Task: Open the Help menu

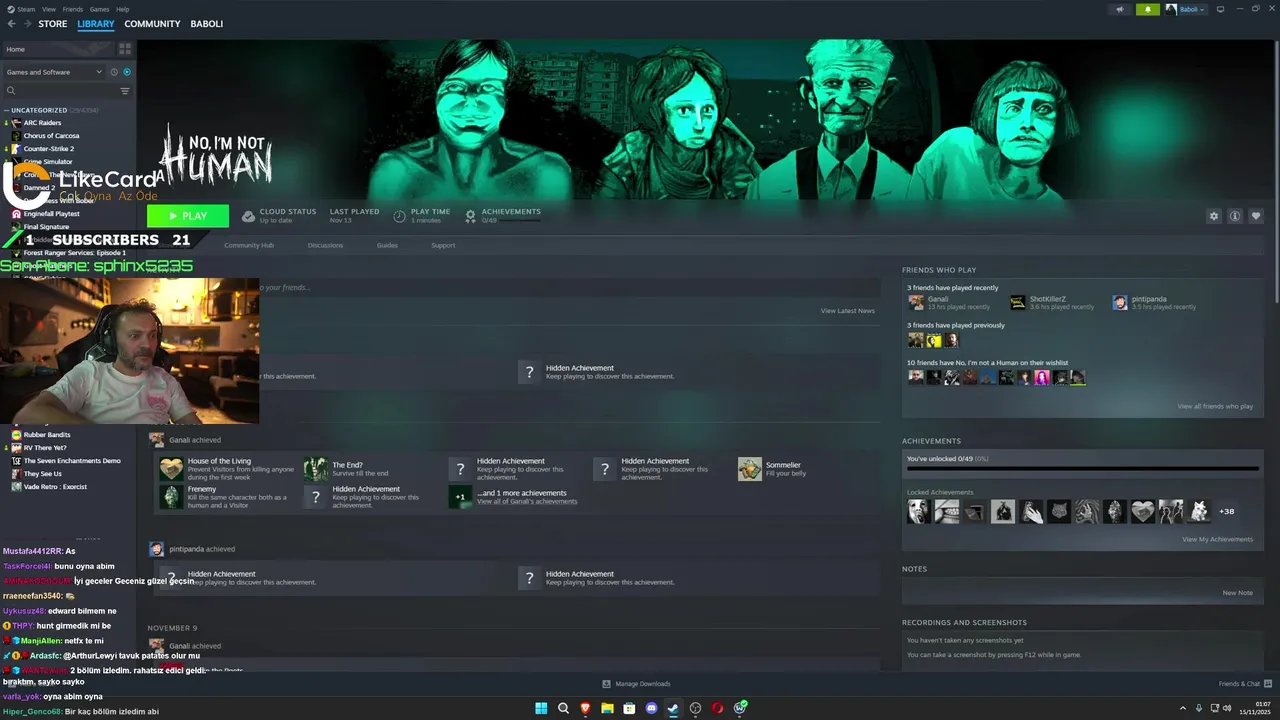Action: pos(122,9)
